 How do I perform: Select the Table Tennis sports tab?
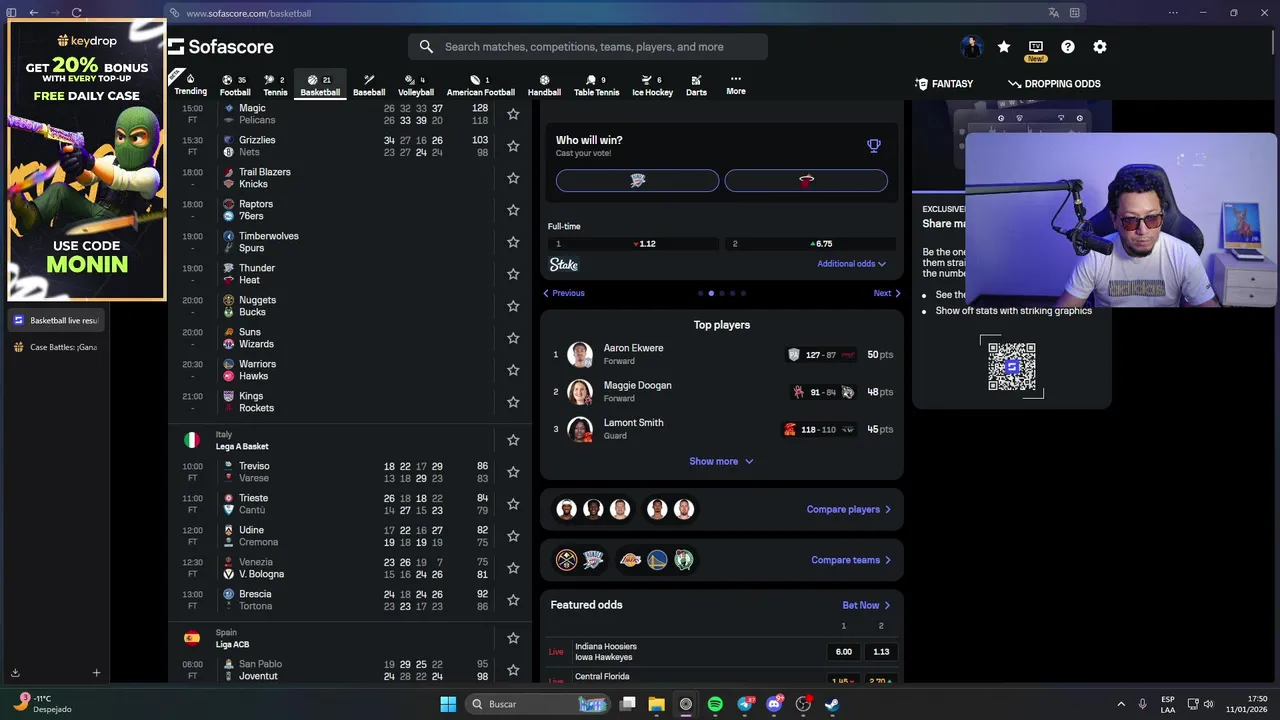click(x=596, y=85)
